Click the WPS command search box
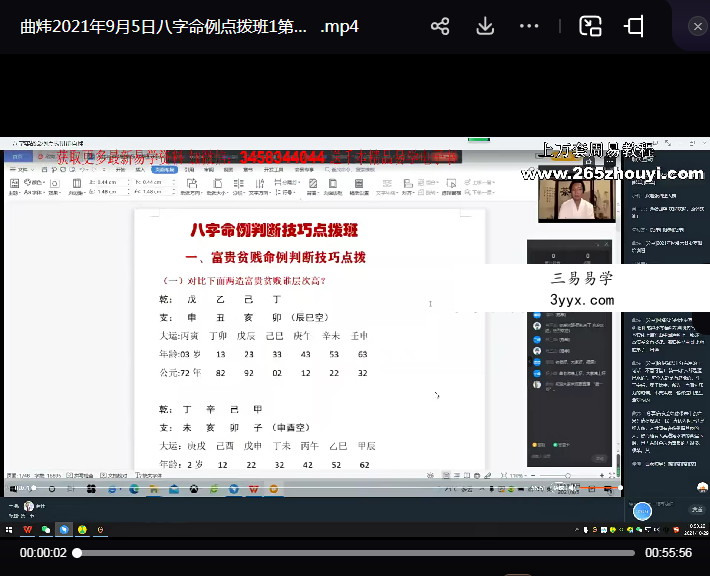The width and height of the screenshot is (710, 576). click(350, 170)
